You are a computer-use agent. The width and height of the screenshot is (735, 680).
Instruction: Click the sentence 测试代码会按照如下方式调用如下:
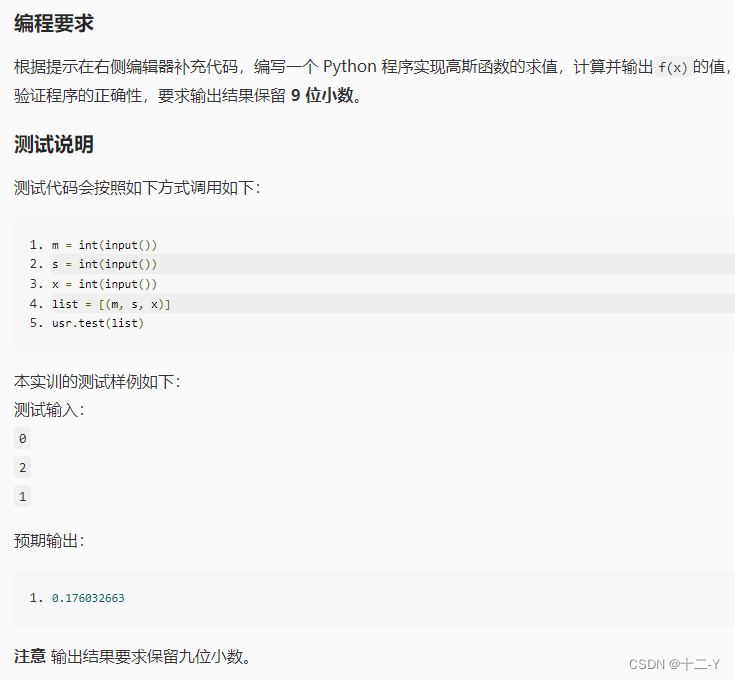coord(137,188)
